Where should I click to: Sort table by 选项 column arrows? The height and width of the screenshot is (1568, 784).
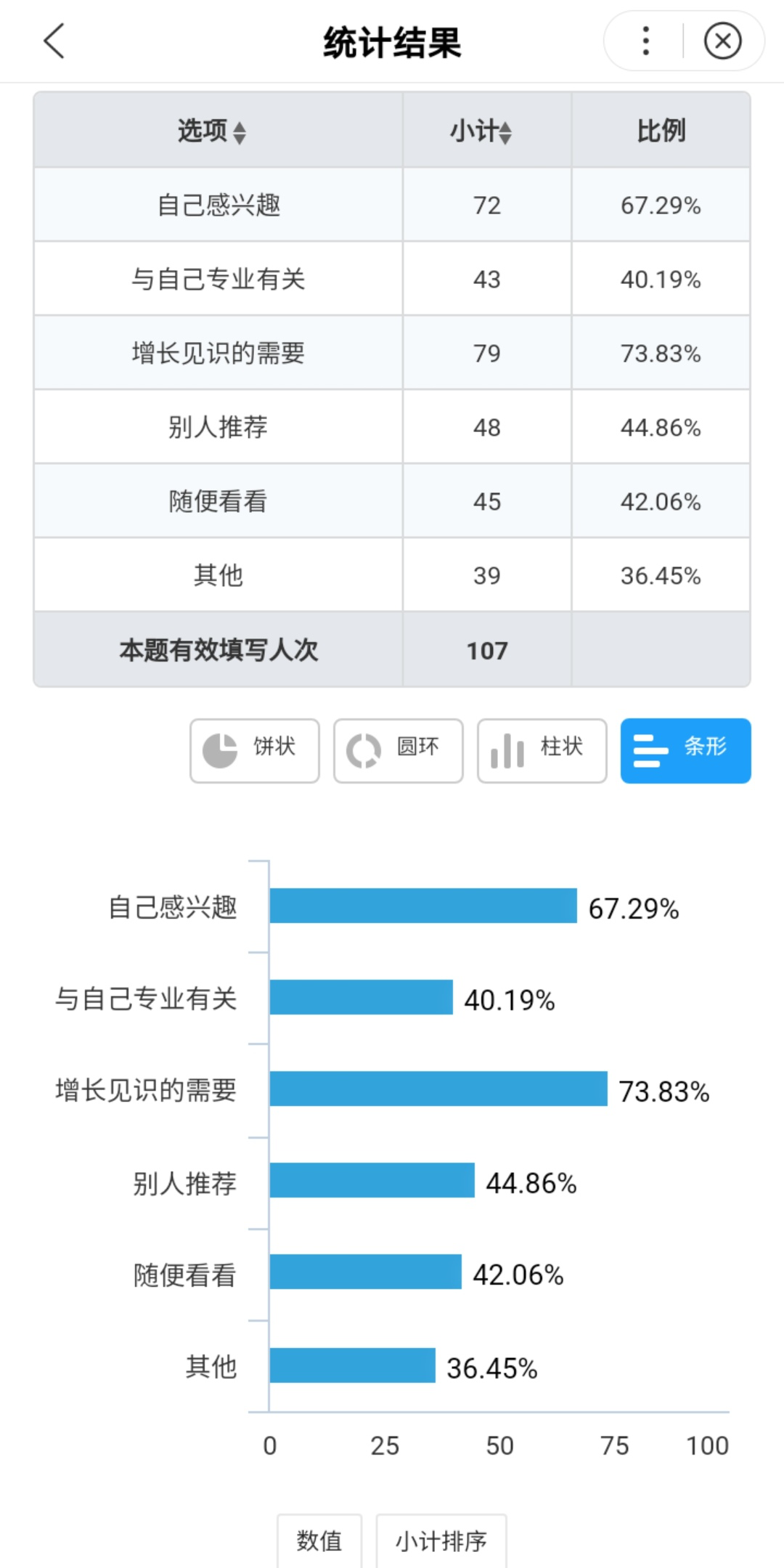click(239, 133)
